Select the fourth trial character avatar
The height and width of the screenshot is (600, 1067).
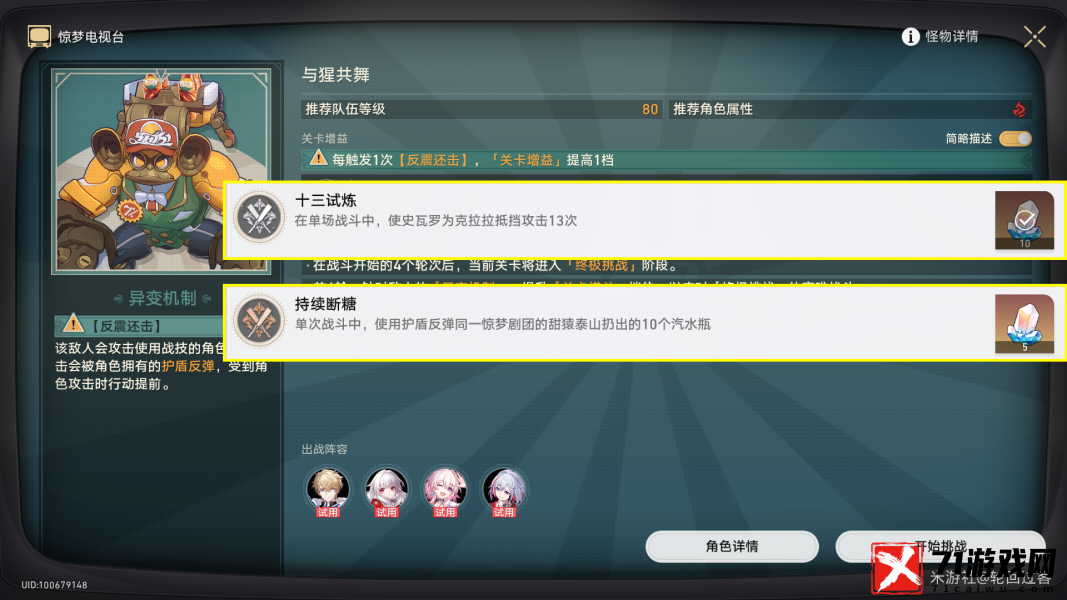pos(504,491)
